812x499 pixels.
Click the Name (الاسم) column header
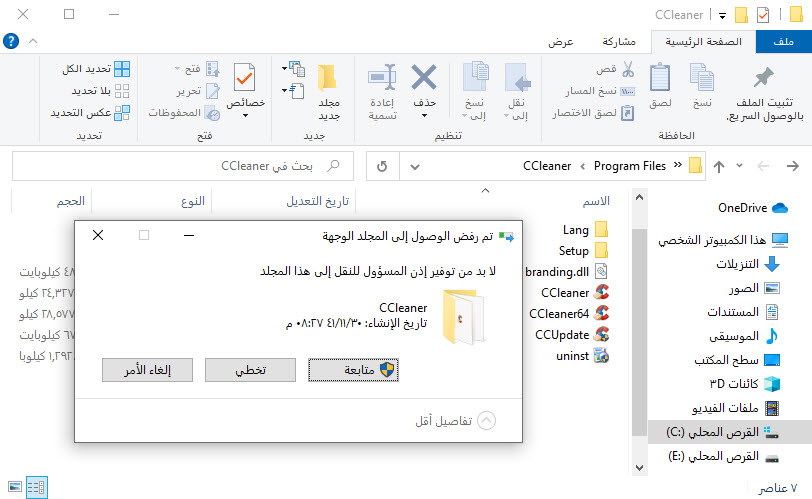pos(596,201)
